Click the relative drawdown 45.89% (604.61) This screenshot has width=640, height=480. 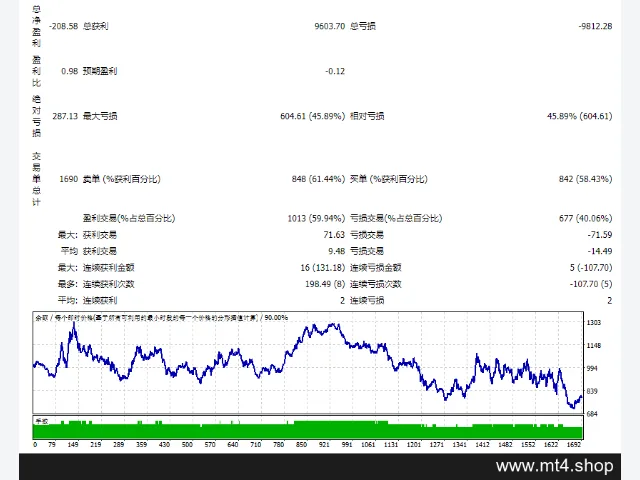[x=580, y=116]
